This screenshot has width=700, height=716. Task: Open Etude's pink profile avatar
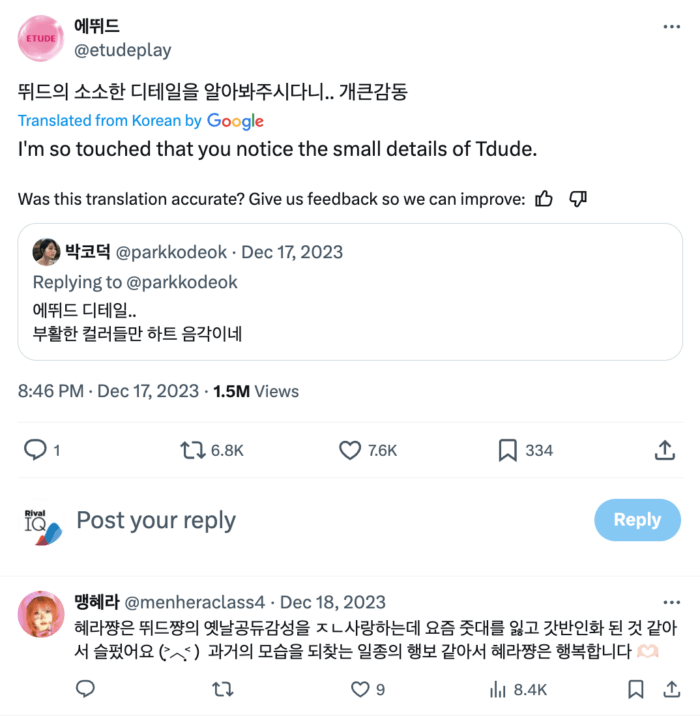pos(41,38)
